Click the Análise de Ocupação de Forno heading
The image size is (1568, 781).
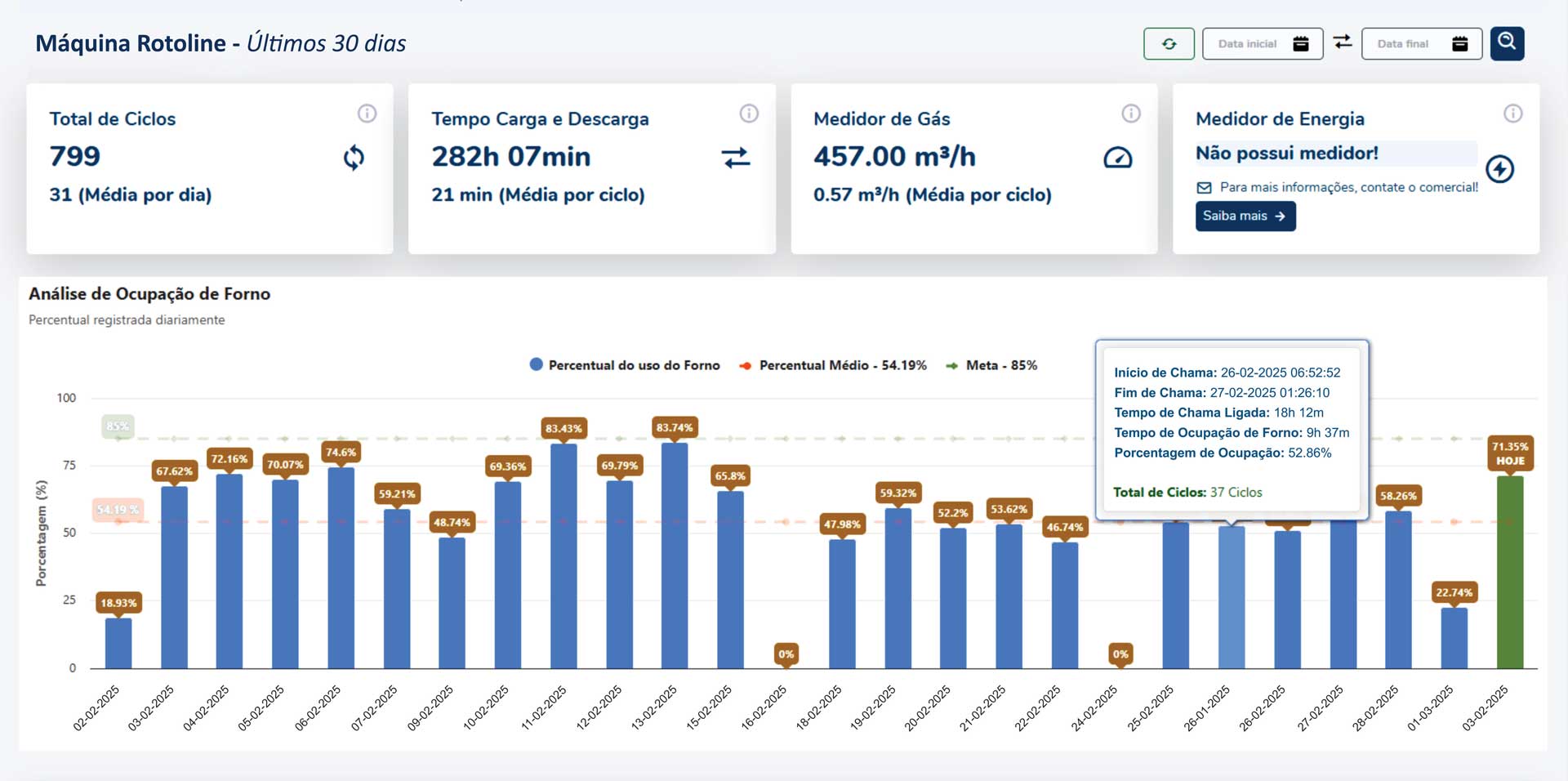point(149,294)
